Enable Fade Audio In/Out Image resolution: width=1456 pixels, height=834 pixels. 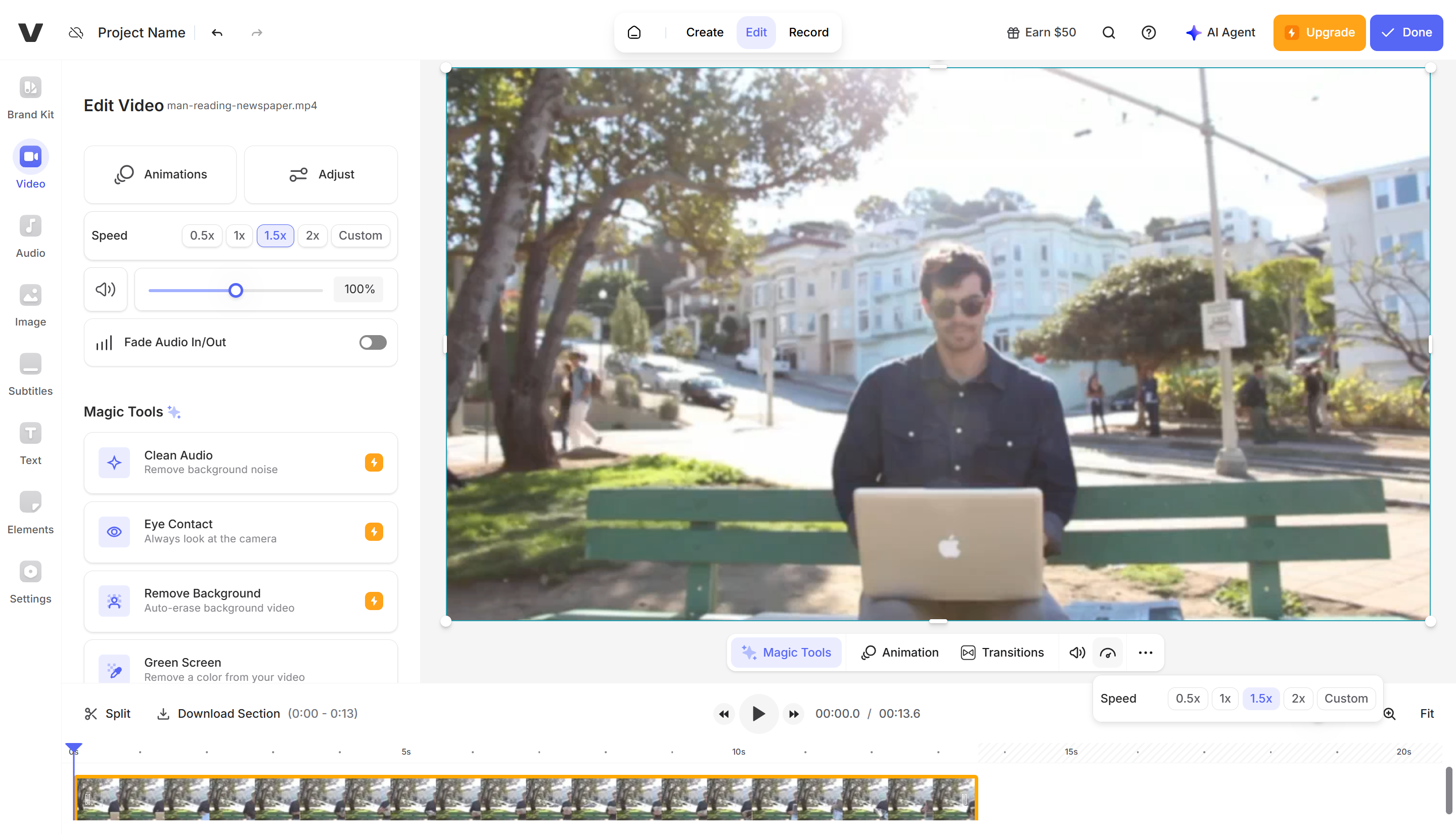[372, 342]
